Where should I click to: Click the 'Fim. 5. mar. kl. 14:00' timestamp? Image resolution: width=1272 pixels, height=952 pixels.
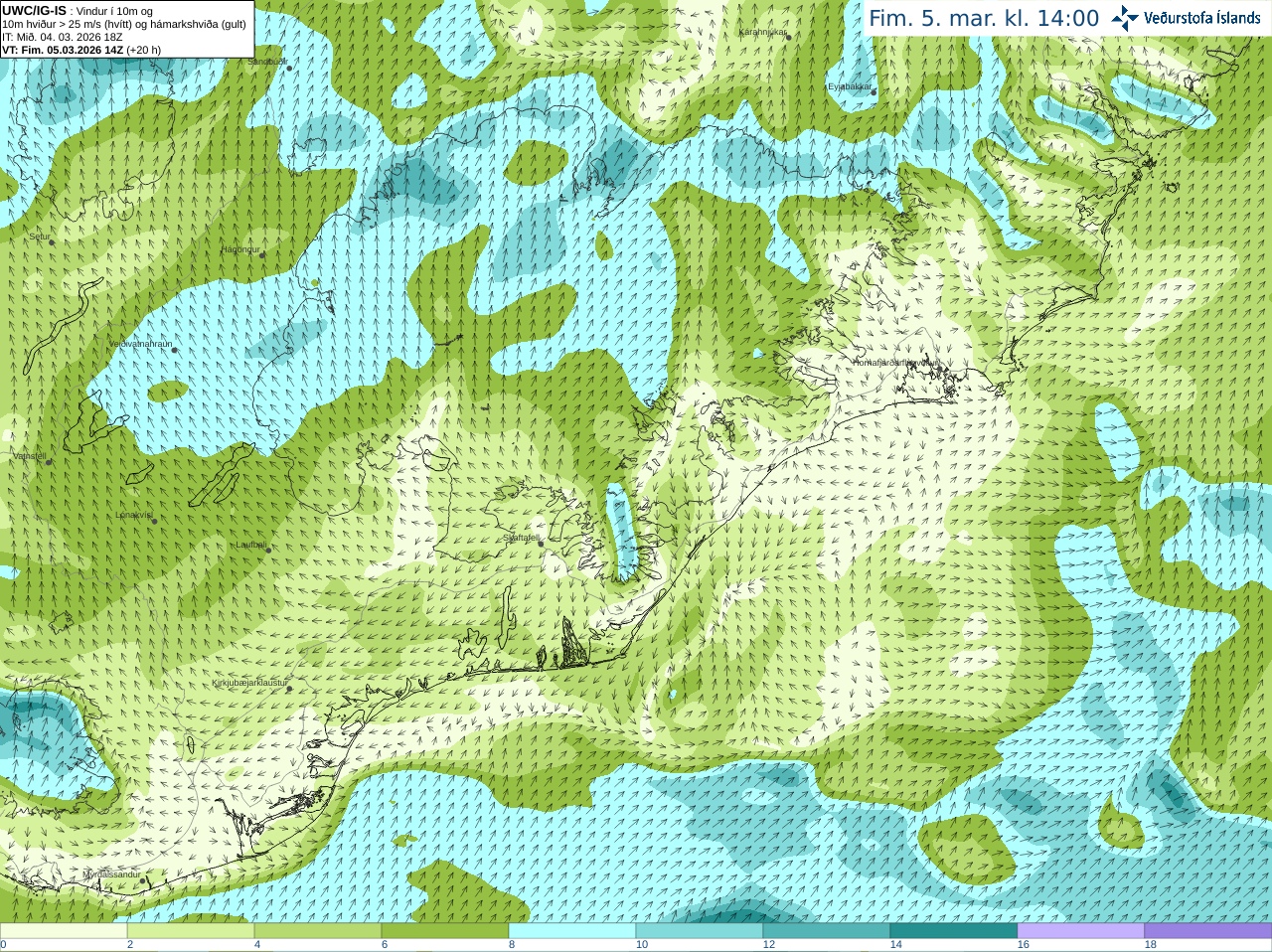click(x=984, y=19)
